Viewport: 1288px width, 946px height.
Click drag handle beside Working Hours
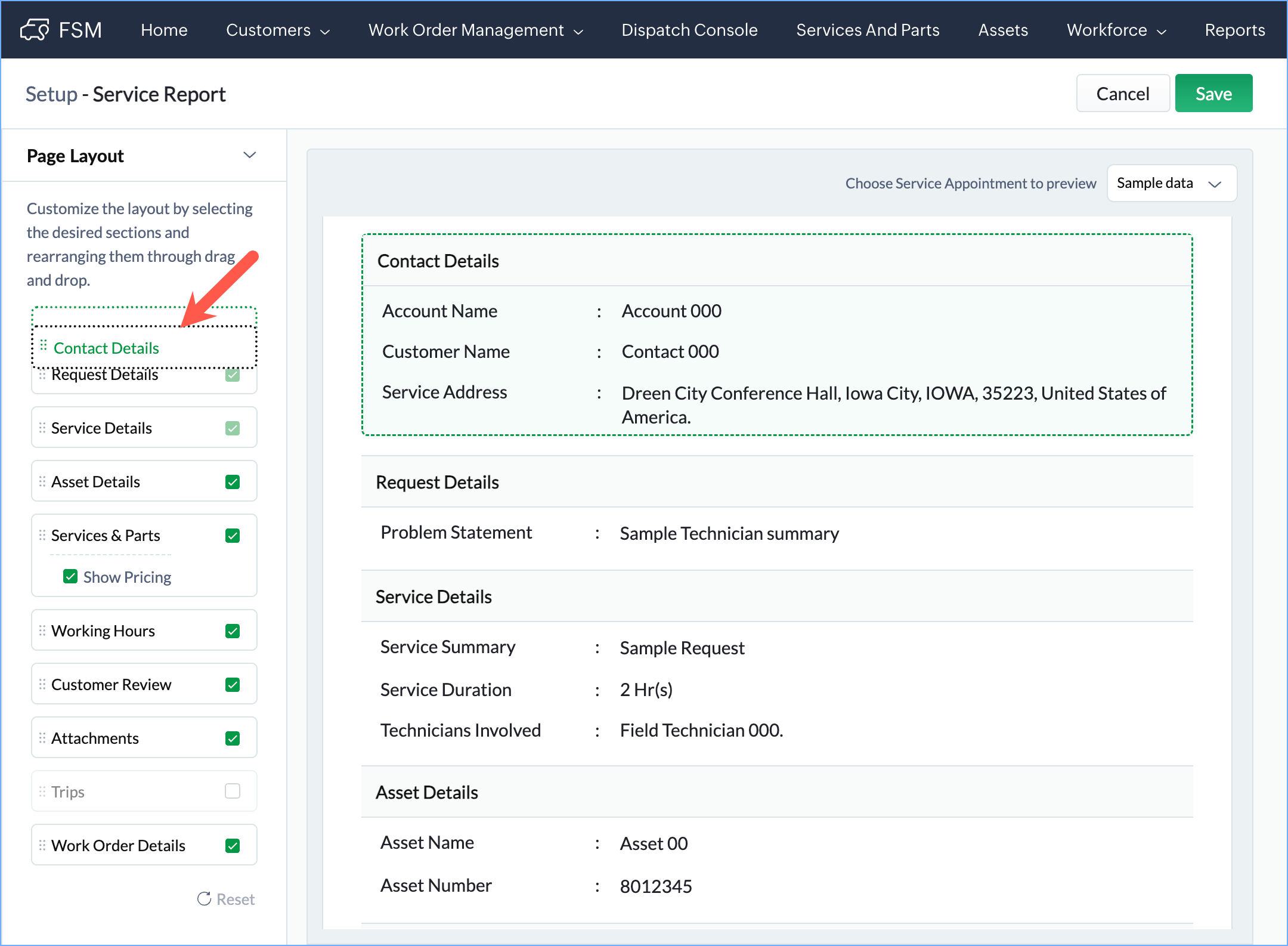[42, 630]
